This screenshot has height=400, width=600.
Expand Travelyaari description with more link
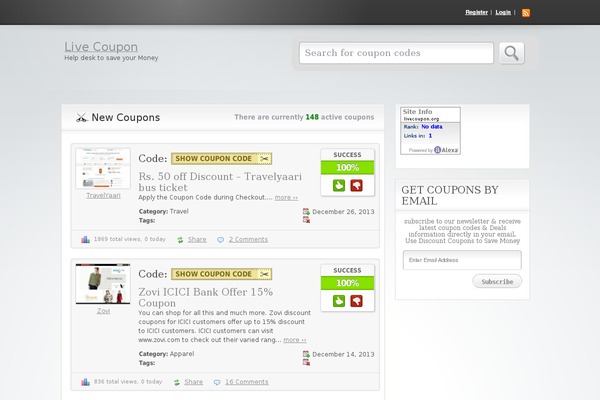tap(286, 198)
